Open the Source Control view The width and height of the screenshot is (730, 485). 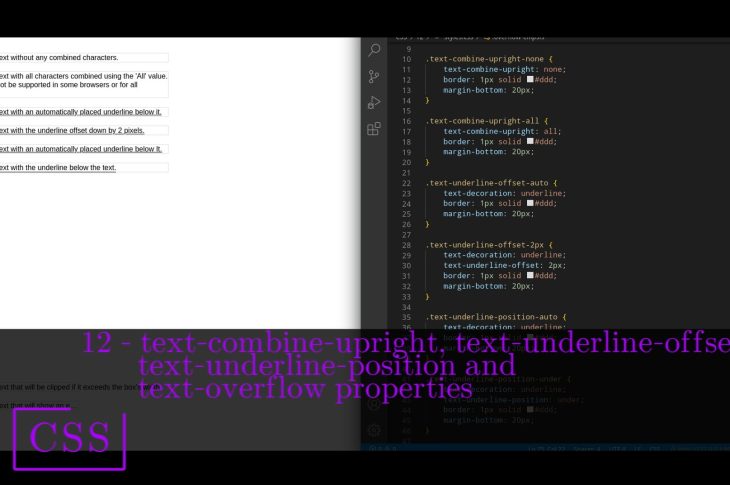tap(374, 76)
